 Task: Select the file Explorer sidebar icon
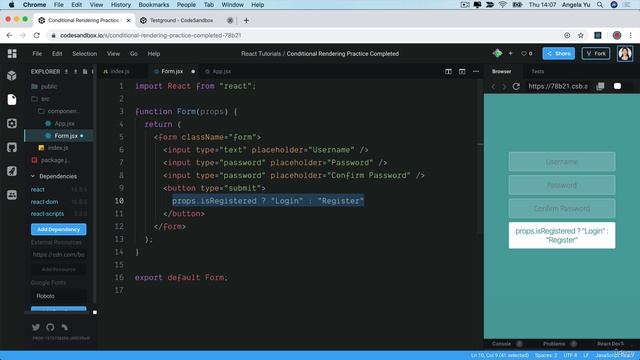(x=12, y=100)
